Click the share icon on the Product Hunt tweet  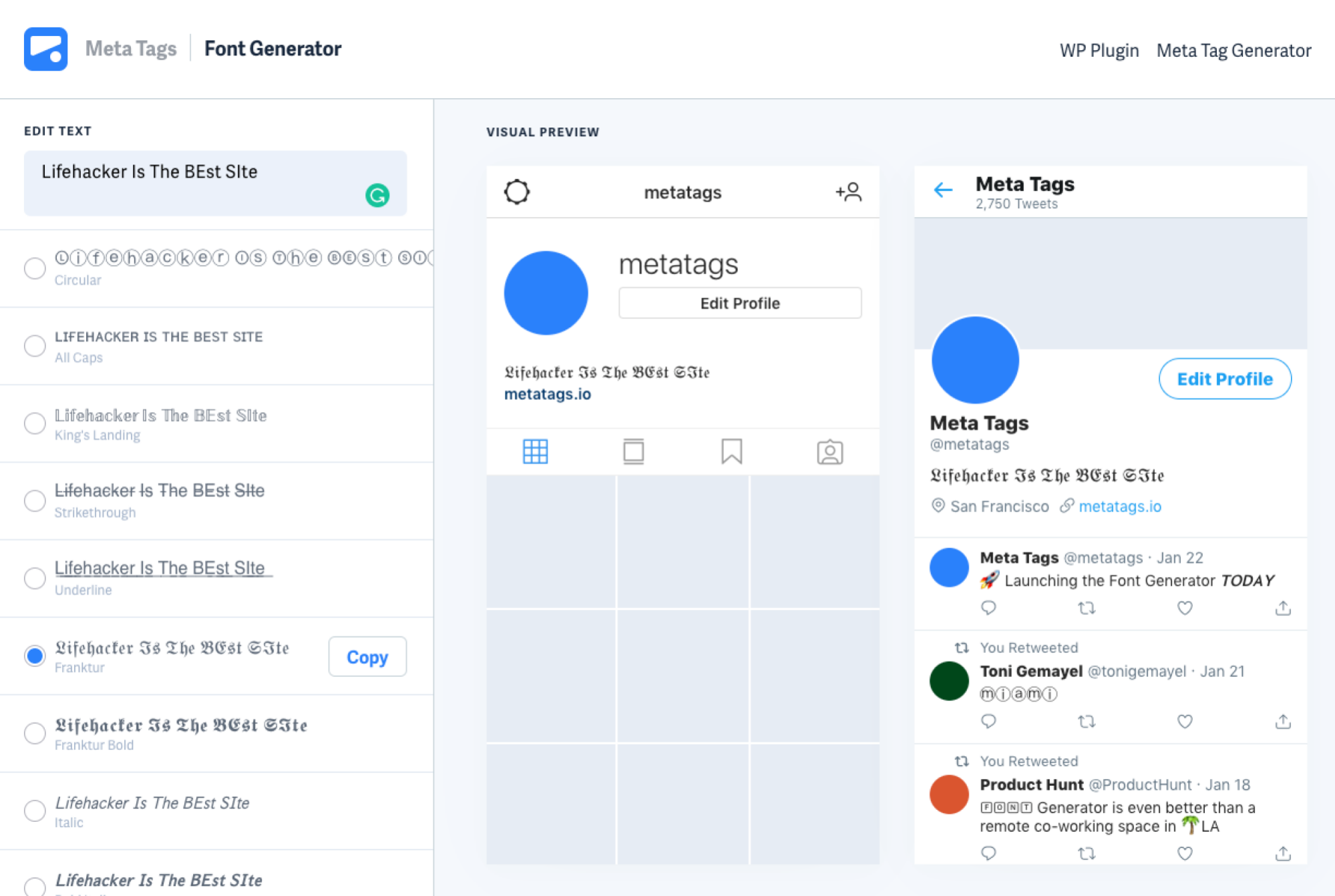(1283, 853)
